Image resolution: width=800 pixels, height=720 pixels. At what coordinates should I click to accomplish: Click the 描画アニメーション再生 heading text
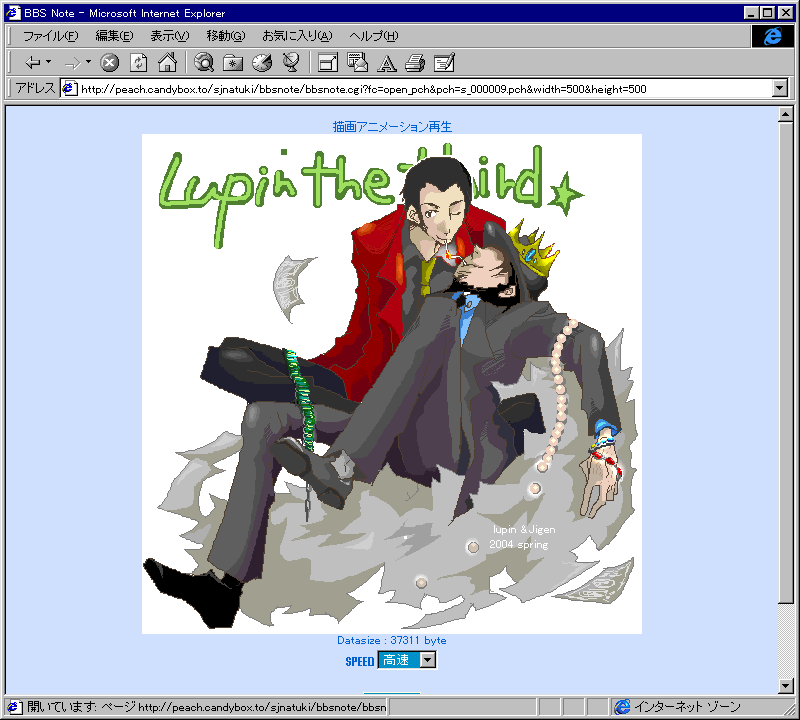[392, 126]
